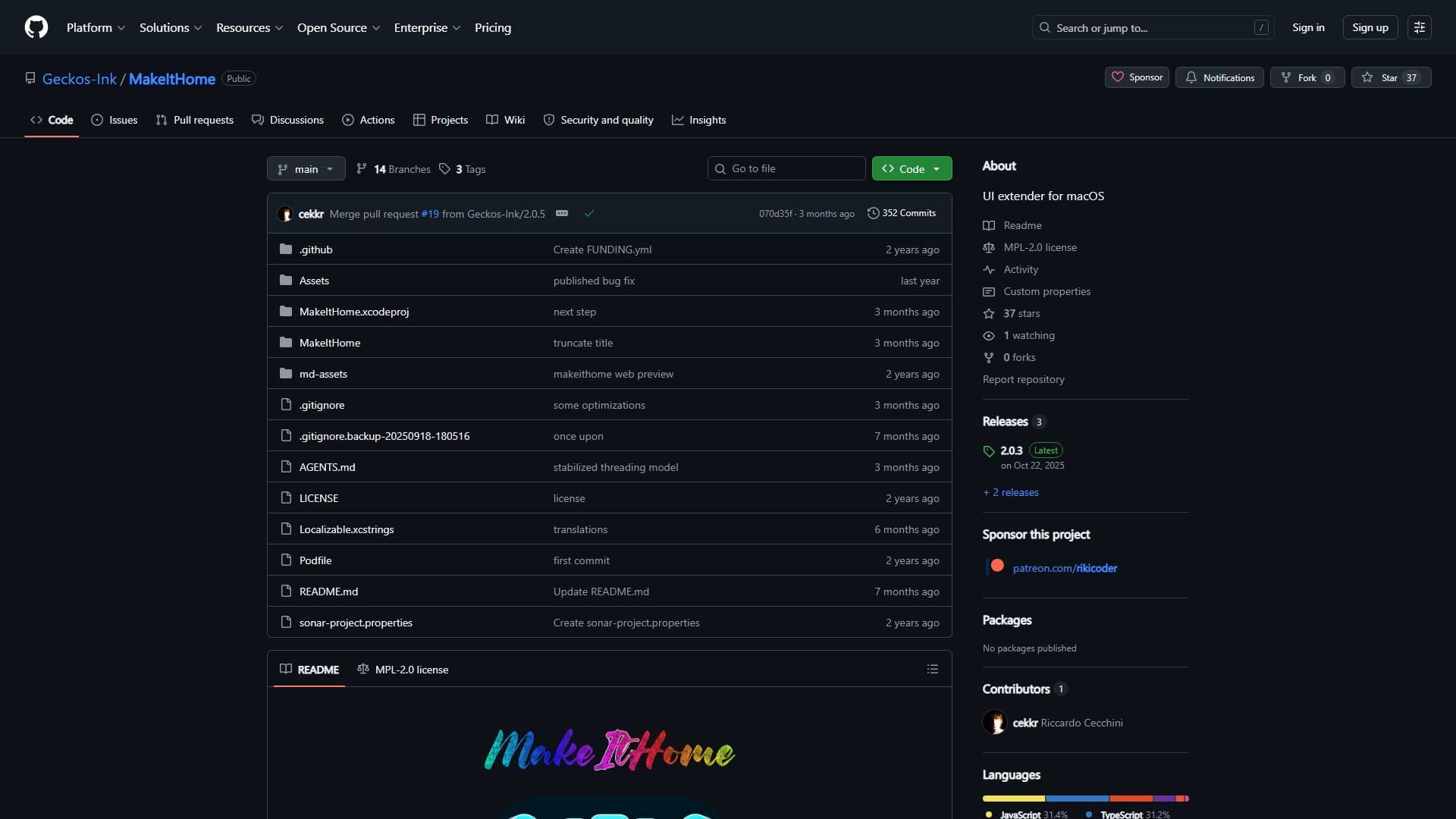Open the README.md file in file list
Screen dimensions: 1456x819
pos(328,591)
